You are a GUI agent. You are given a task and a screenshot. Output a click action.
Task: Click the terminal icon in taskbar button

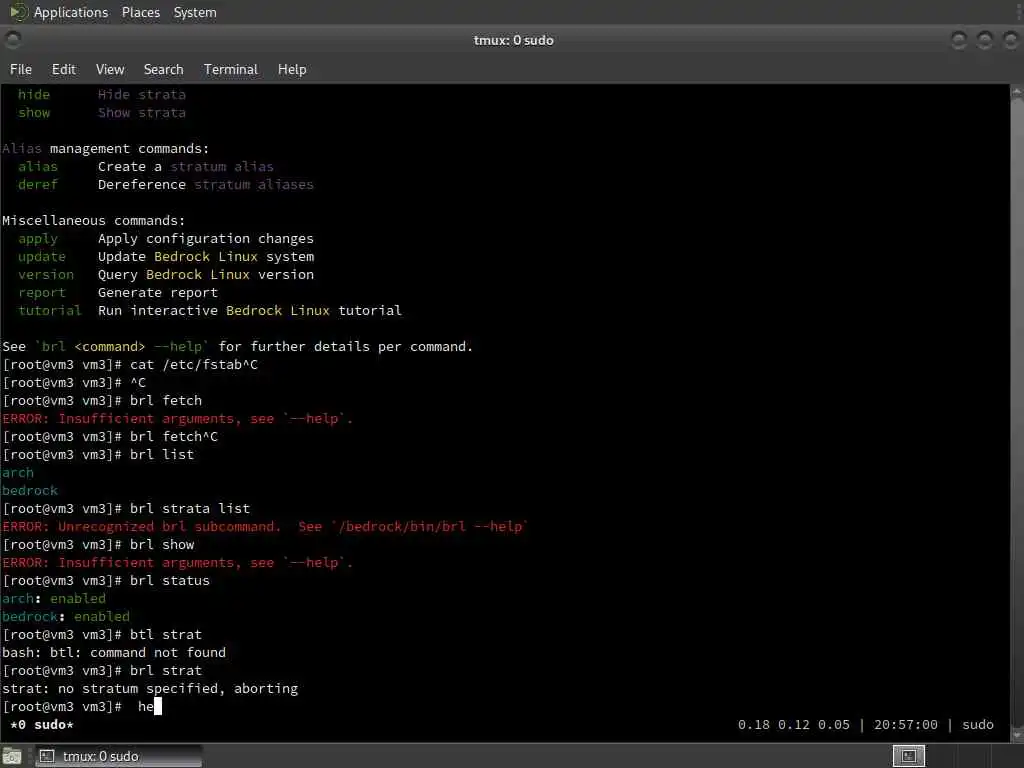point(46,756)
